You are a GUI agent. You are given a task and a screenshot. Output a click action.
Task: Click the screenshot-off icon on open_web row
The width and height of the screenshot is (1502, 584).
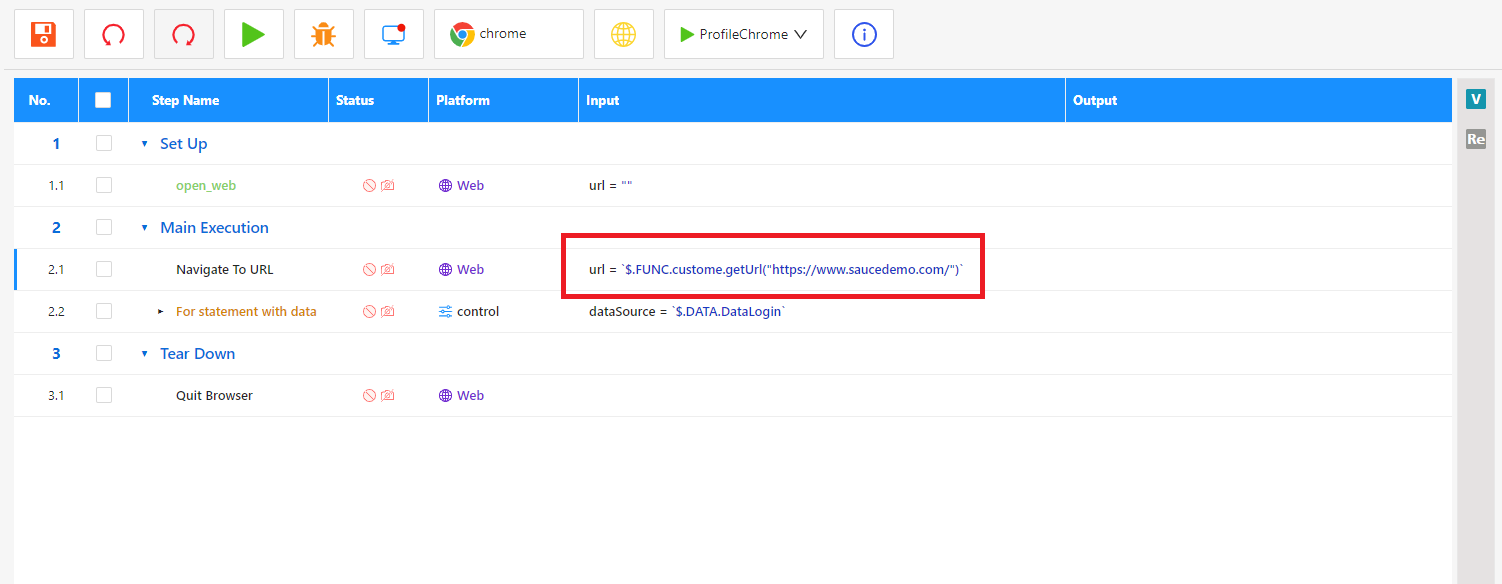(388, 186)
